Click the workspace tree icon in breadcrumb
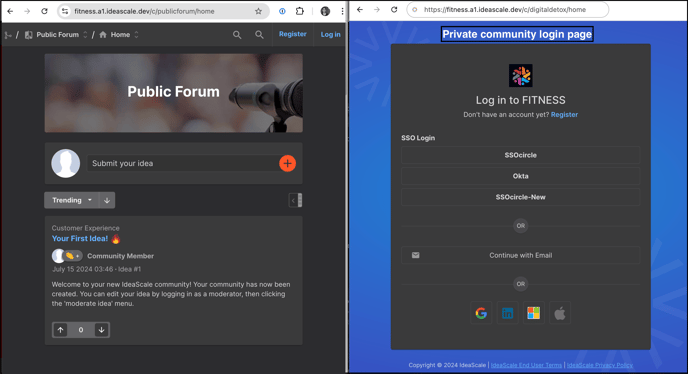This screenshot has width=688, height=374. tap(8, 35)
